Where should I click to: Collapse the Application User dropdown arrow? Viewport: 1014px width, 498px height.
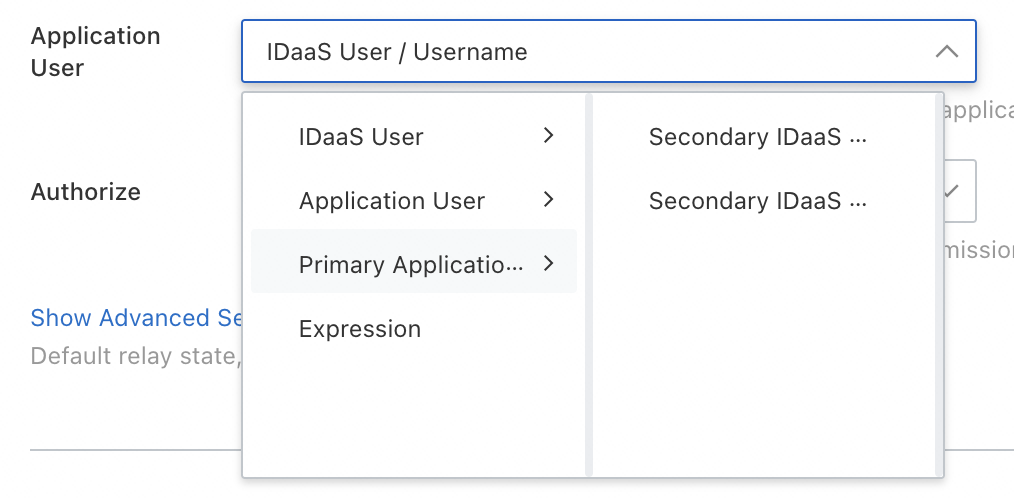tap(946, 51)
